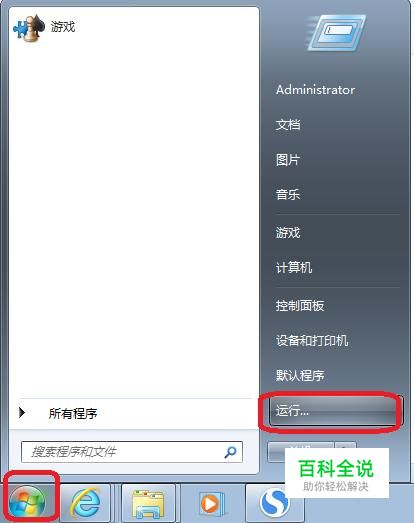The width and height of the screenshot is (414, 523).
Task: Click the magnifier search icon in the search box
Action: (231, 452)
